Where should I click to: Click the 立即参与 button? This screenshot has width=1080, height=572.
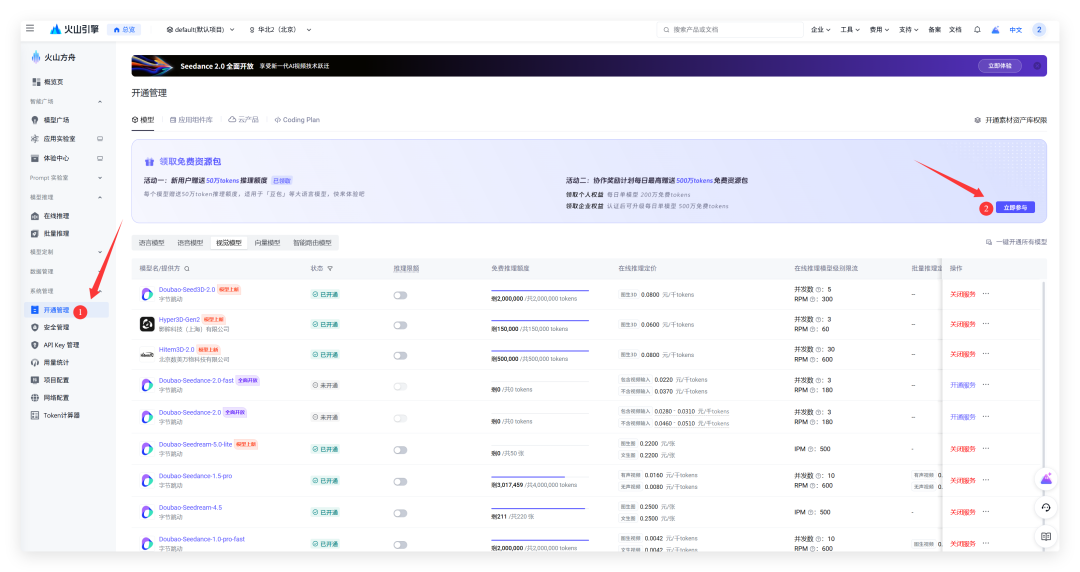[x=1015, y=207]
